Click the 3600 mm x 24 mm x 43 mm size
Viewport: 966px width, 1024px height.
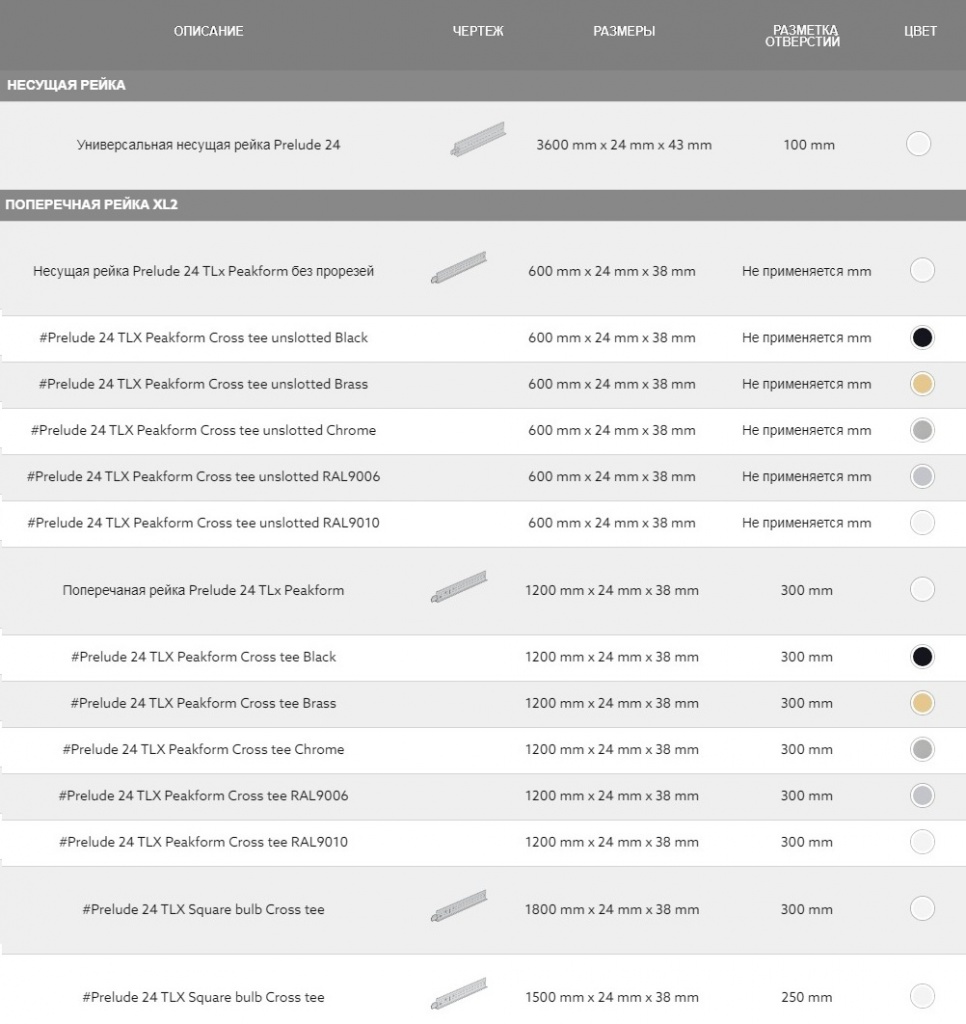(624, 145)
